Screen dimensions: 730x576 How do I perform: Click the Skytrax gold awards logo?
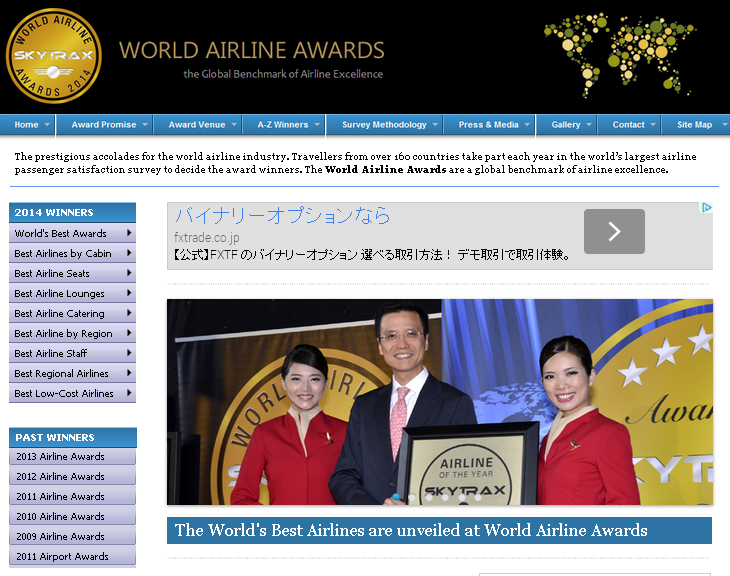pos(53,56)
